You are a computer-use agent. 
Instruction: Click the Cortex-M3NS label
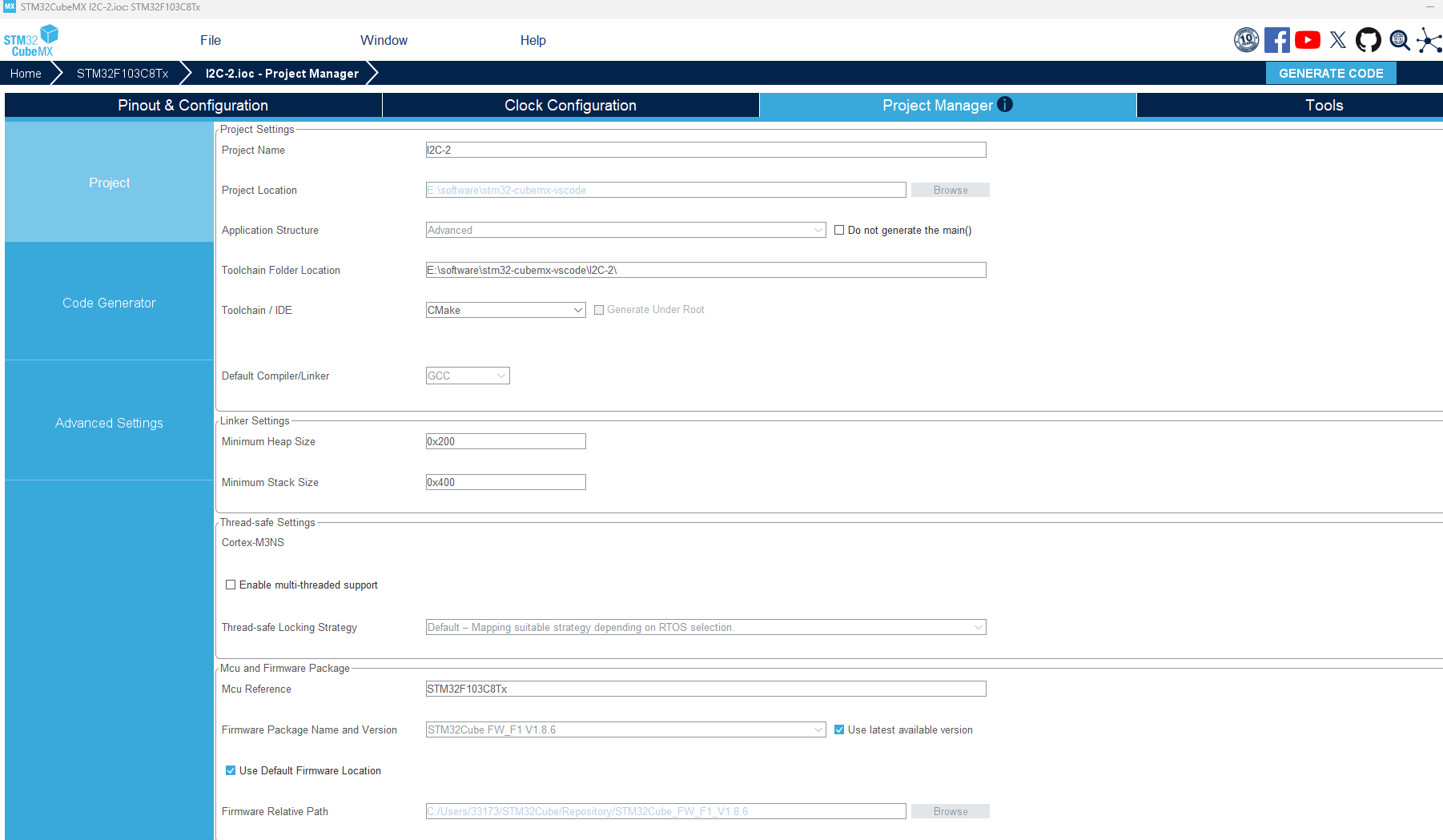point(253,542)
